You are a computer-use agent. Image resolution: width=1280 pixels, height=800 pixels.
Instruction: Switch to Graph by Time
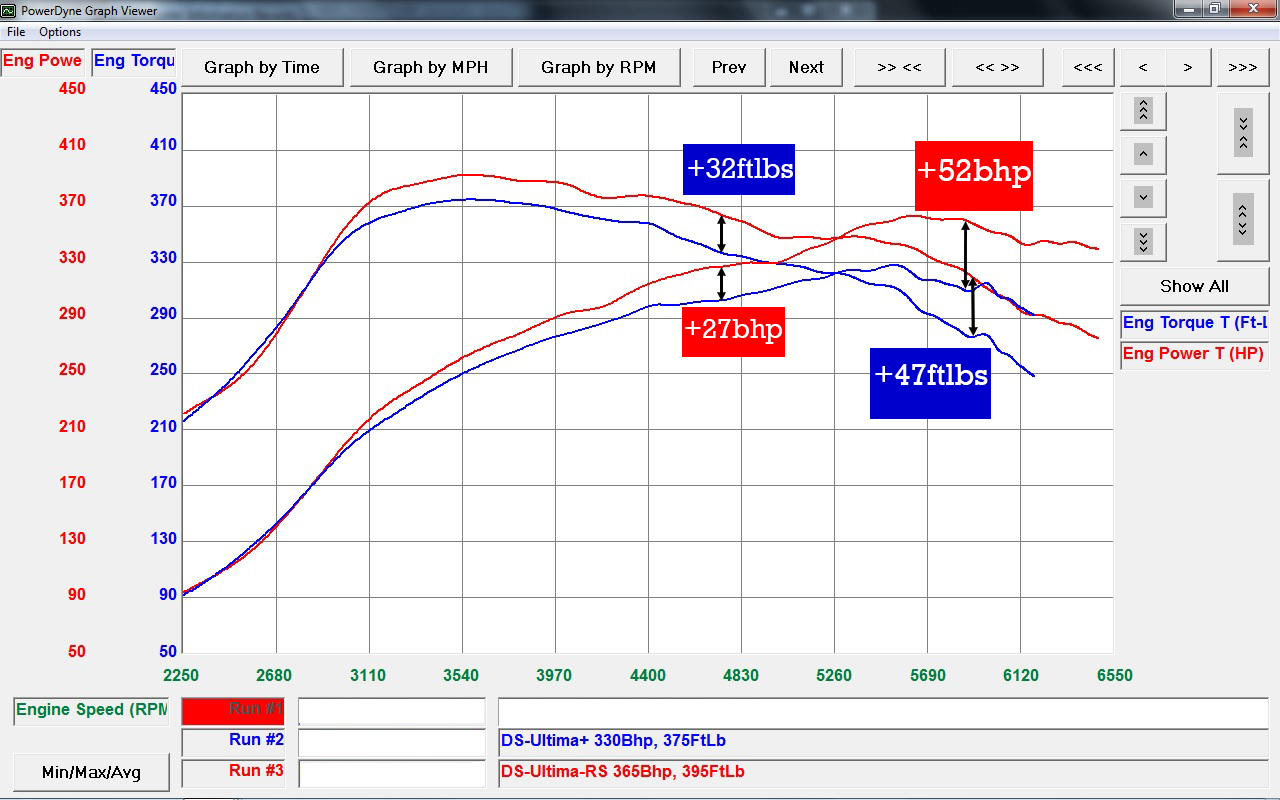[x=262, y=68]
